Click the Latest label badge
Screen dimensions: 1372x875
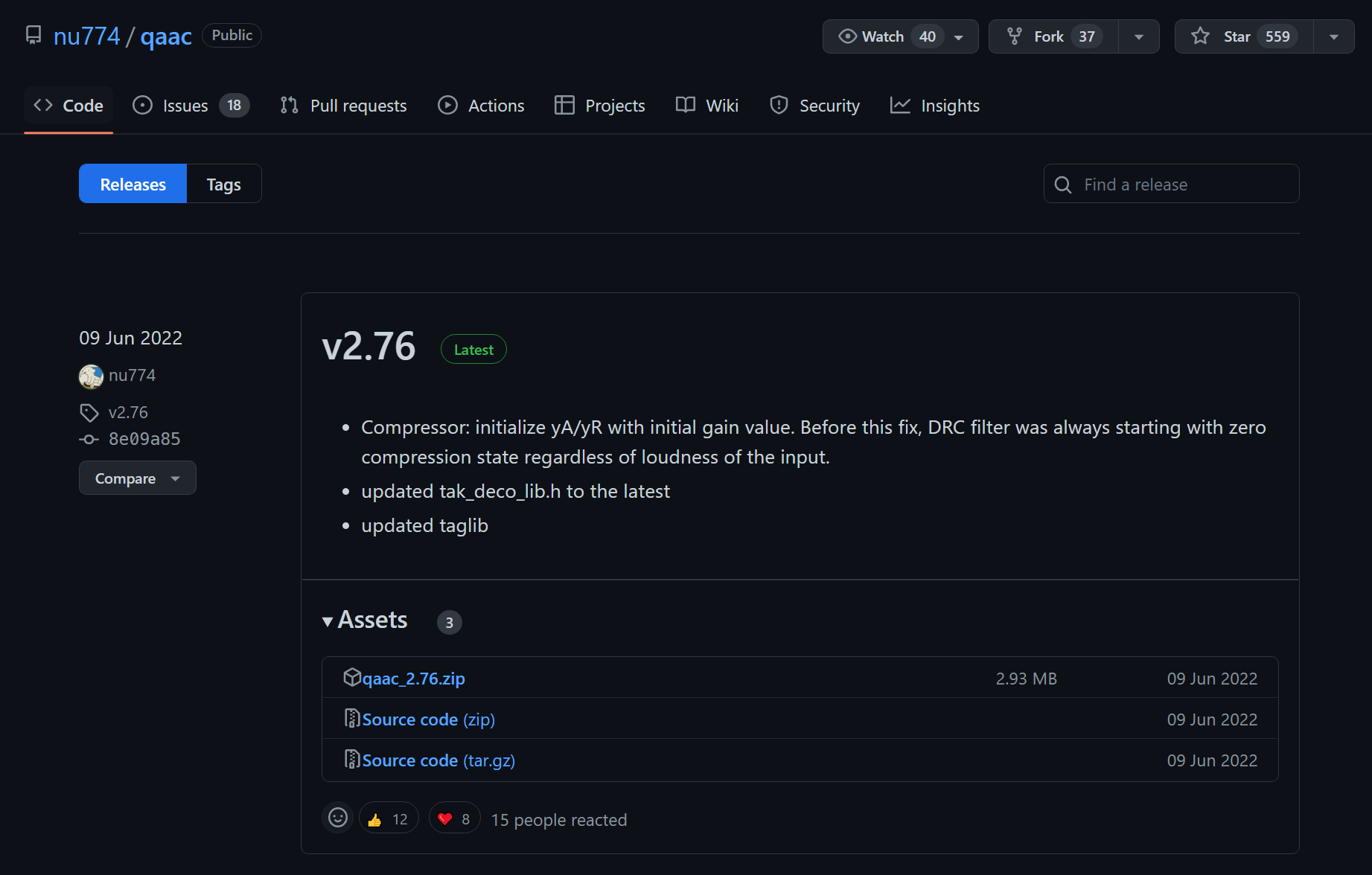click(473, 350)
